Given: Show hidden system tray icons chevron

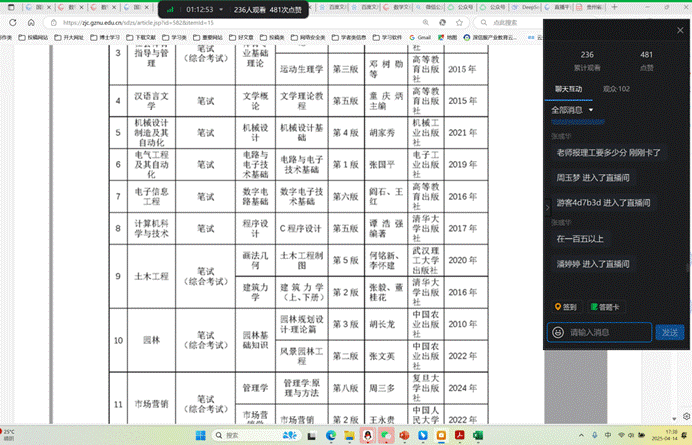Looking at the screenshot, I should click(581, 435).
